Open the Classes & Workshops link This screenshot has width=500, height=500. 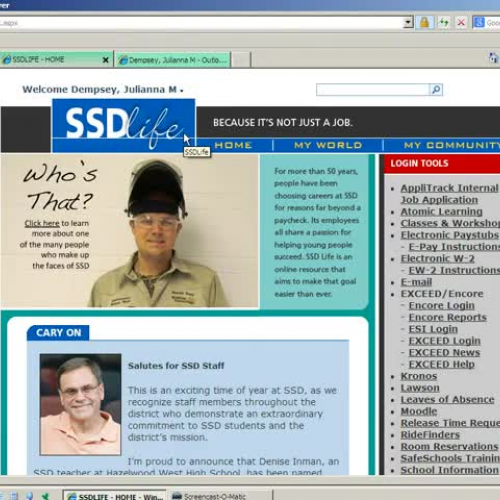pyautogui.click(x=450, y=223)
